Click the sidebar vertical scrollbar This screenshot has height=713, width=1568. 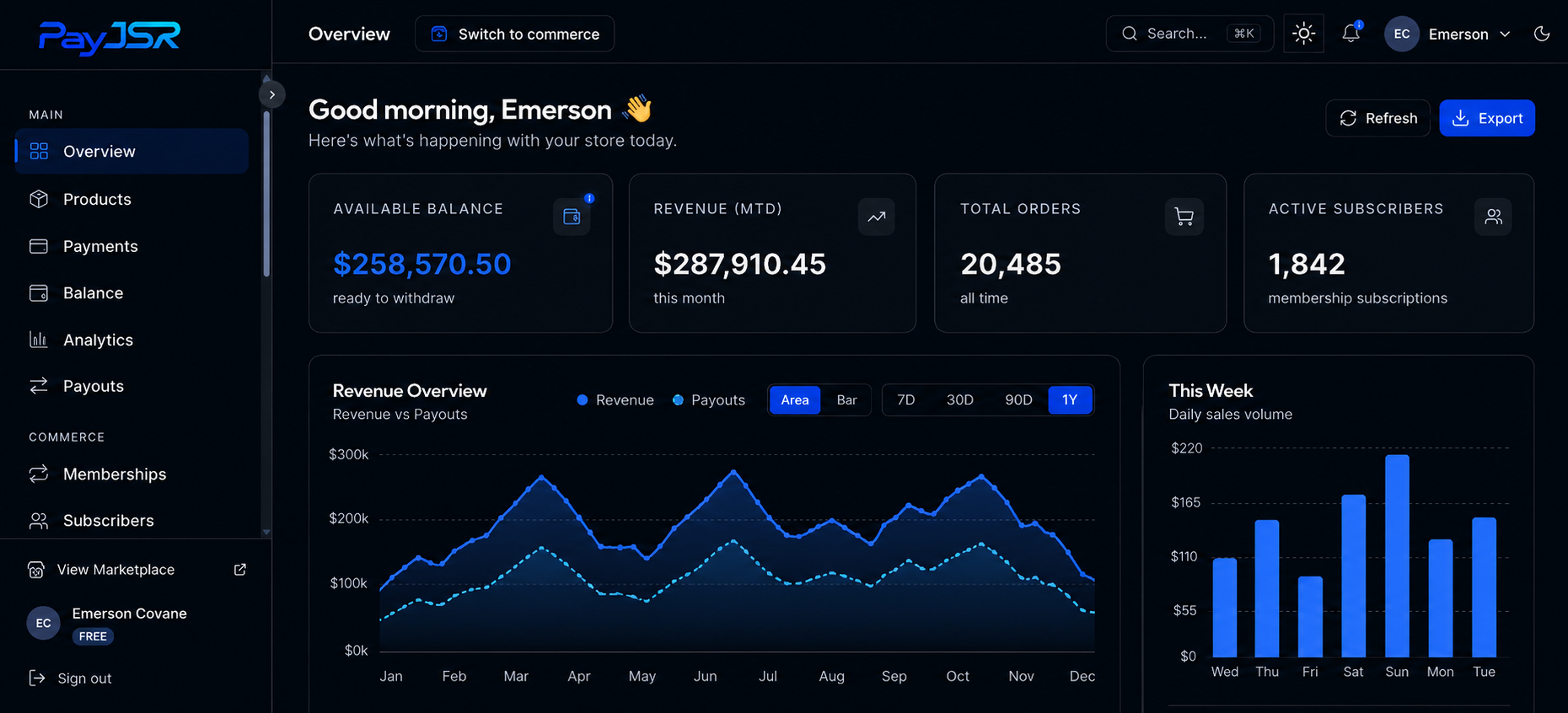pos(266,194)
